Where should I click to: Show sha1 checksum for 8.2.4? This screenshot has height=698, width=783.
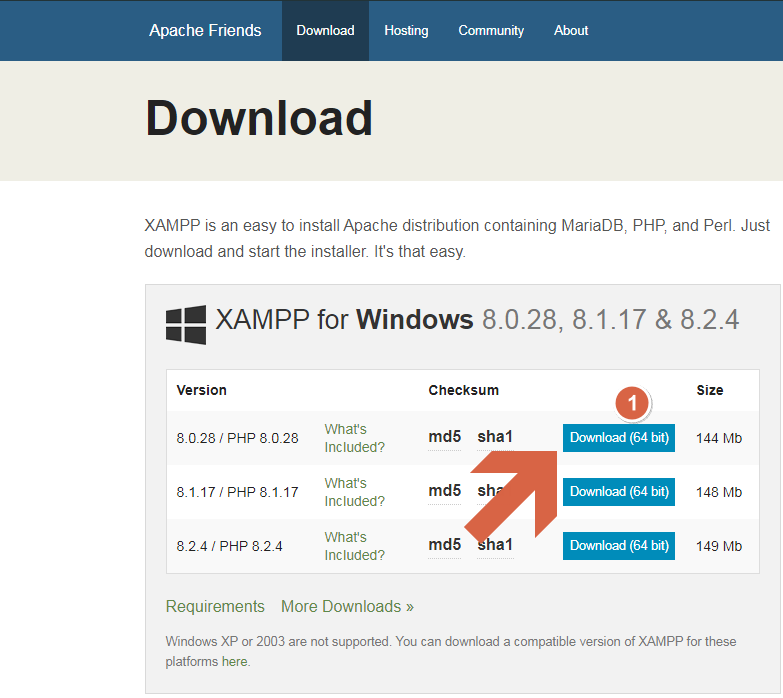tap(495, 545)
